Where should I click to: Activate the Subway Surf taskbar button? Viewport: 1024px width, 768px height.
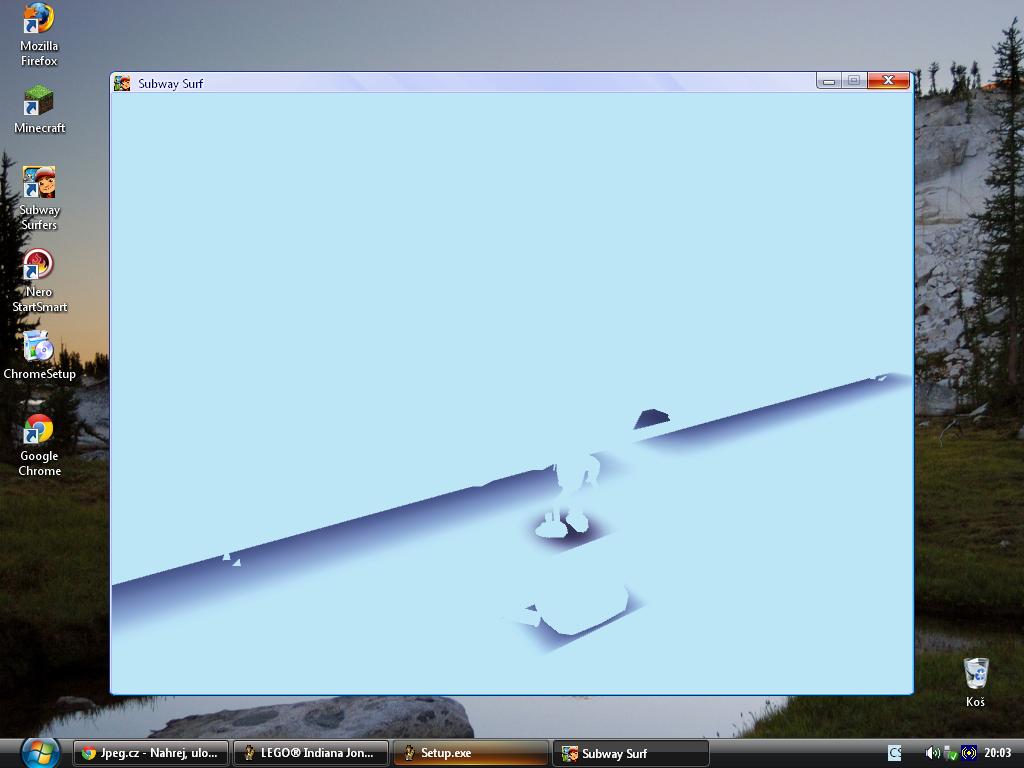pos(631,753)
